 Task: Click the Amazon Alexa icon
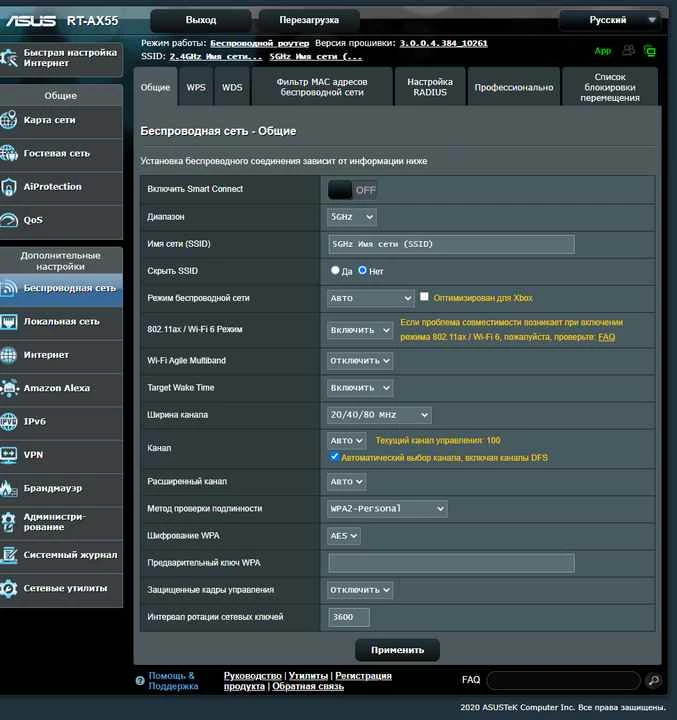(x=8, y=388)
